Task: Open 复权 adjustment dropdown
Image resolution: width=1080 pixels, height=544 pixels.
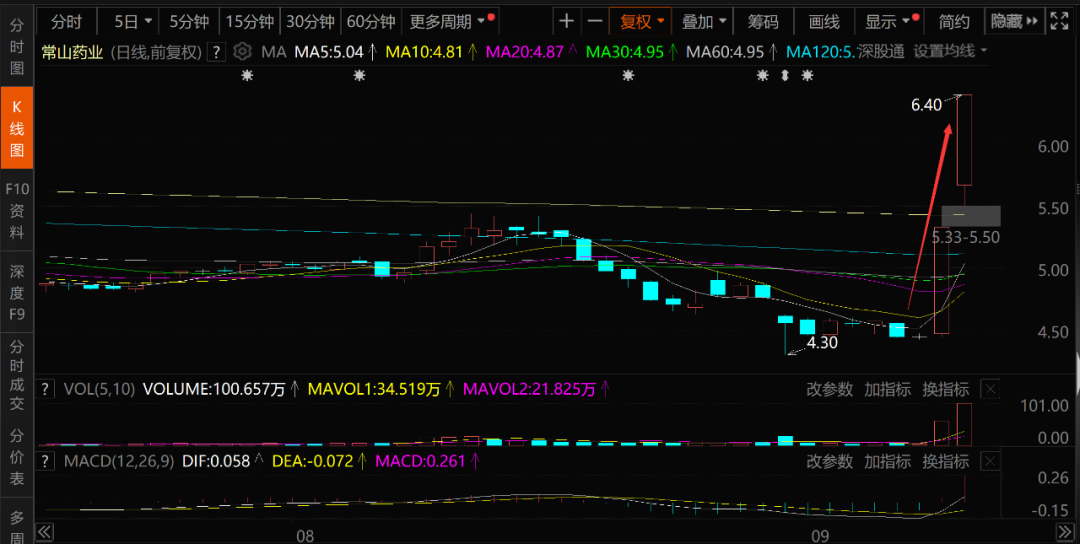Action: point(641,22)
